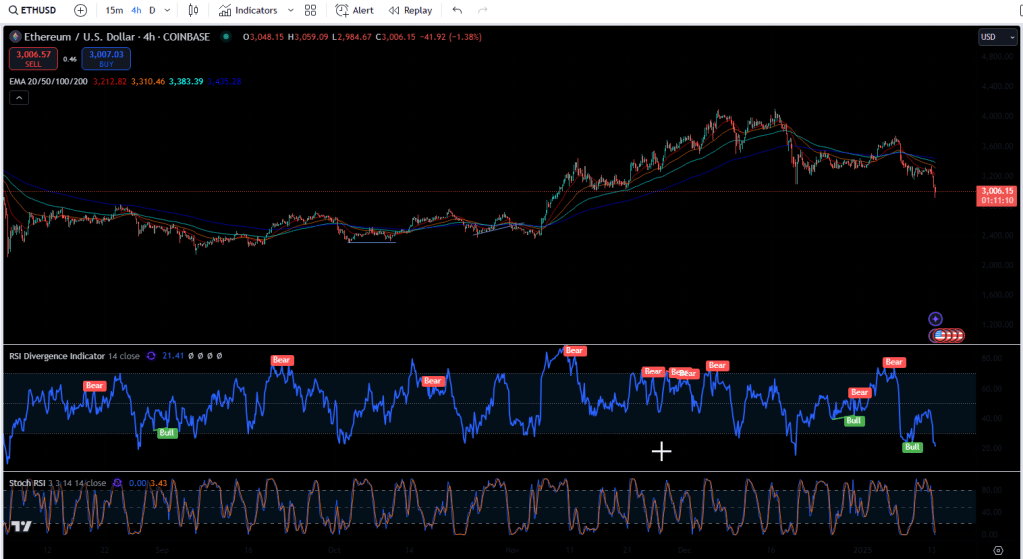Undo the last chart action
1023x559 pixels.
(x=457, y=10)
